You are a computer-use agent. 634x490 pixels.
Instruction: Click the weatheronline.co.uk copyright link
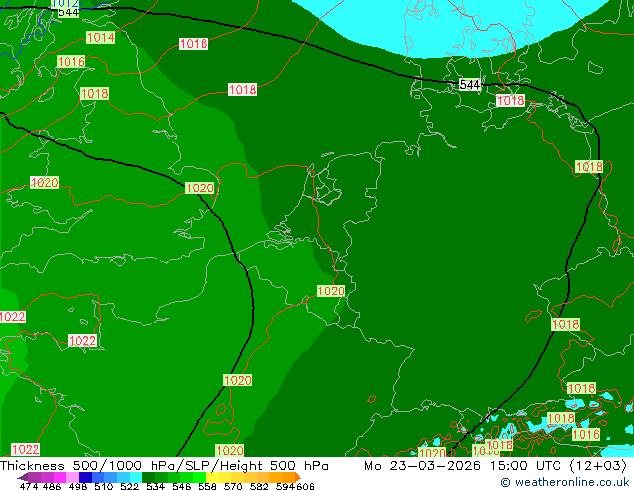(566, 482)
